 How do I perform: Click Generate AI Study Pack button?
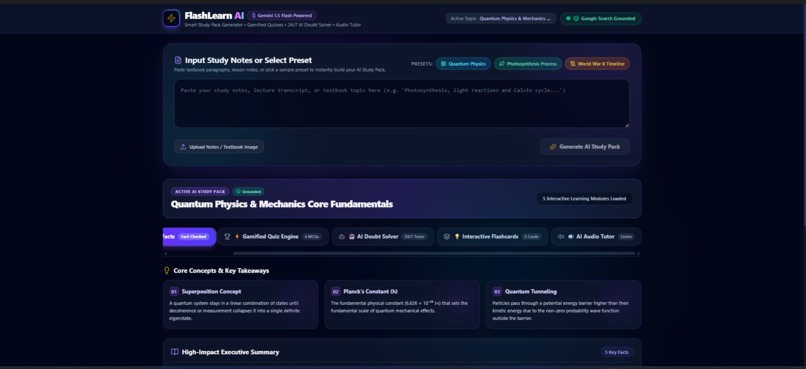(x=585, y=146)
